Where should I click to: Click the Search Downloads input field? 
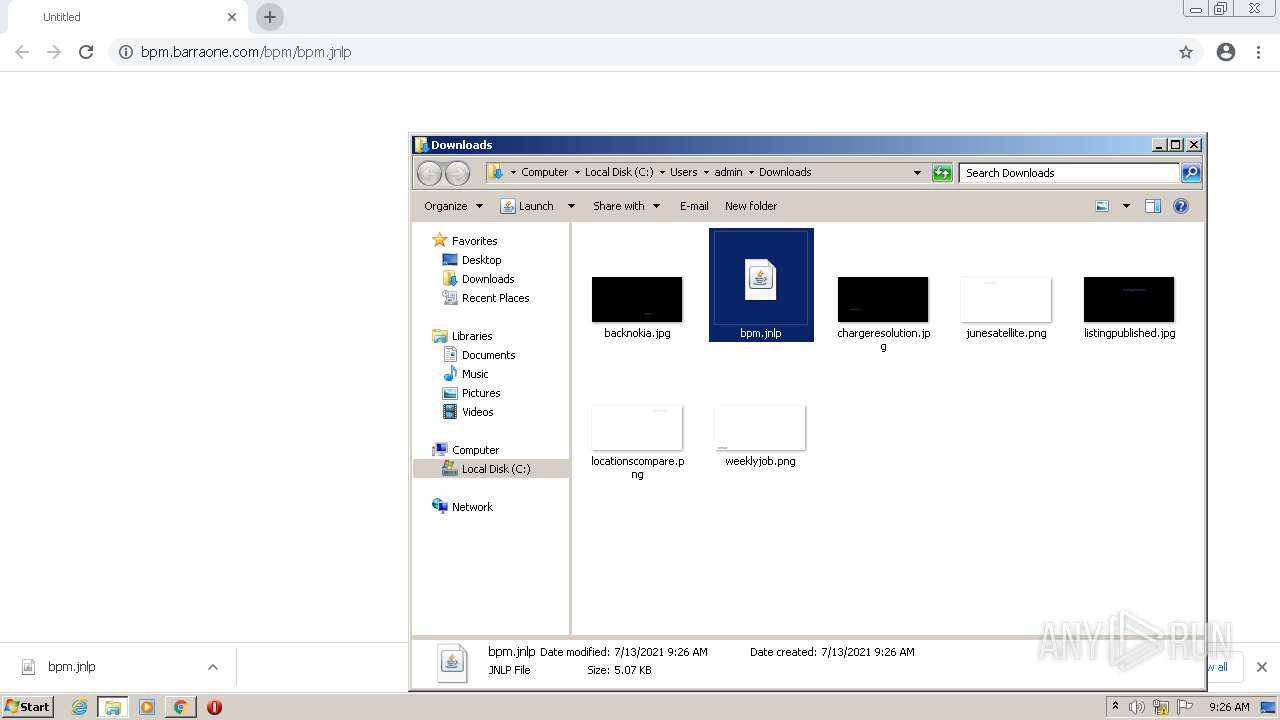click(x=1069, y=173)
